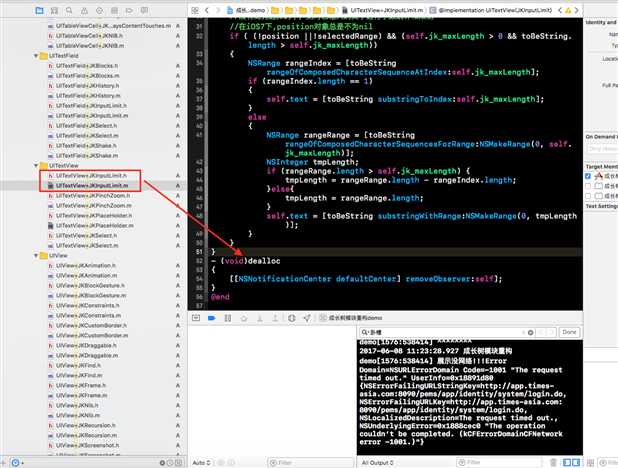Select file UITextView+JKPlaceHolder.m

pyautogui.click(x=95, y=226)
